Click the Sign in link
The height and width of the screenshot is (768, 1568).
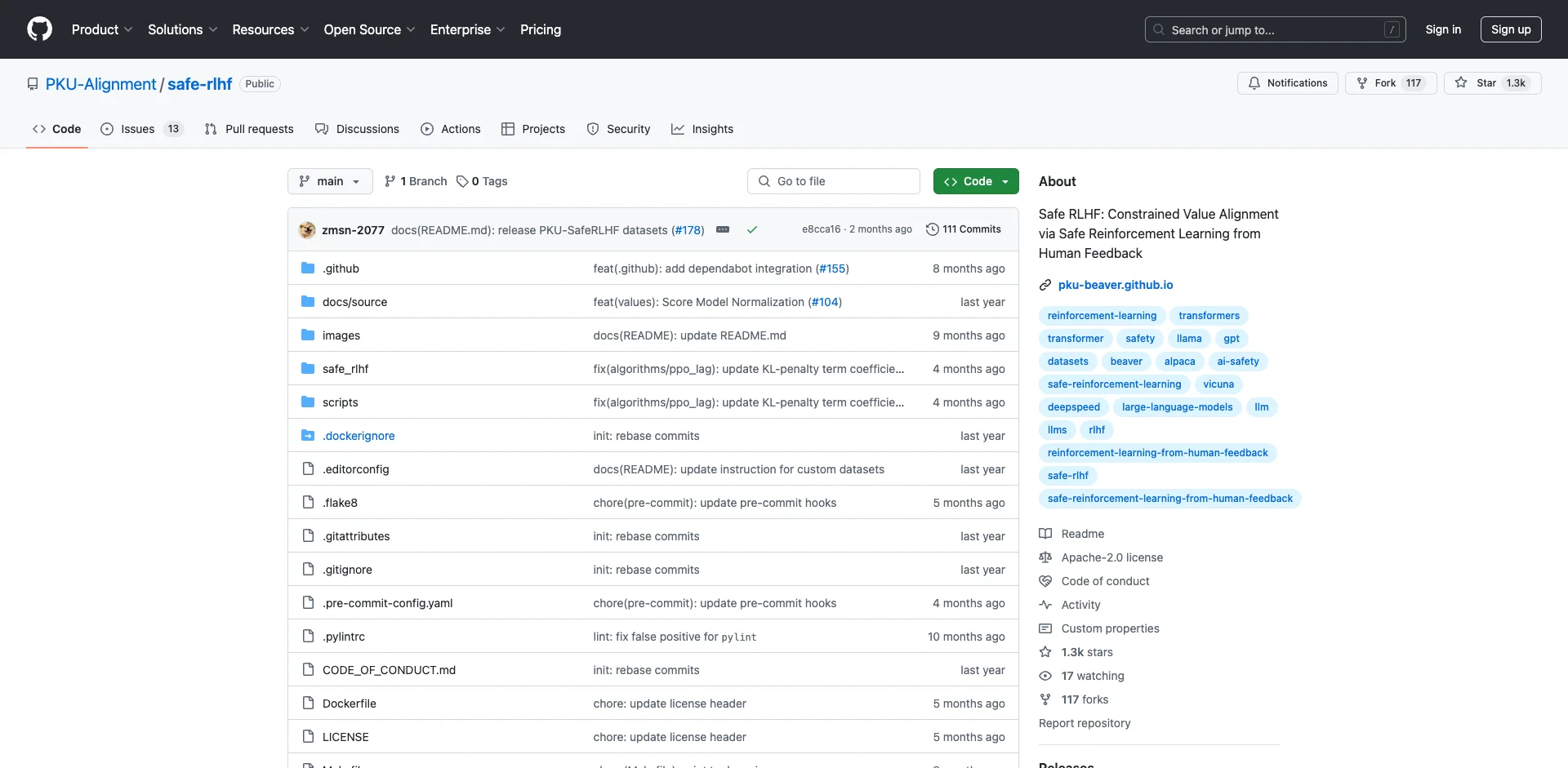pyautogui.click(x=1443, y=29)
